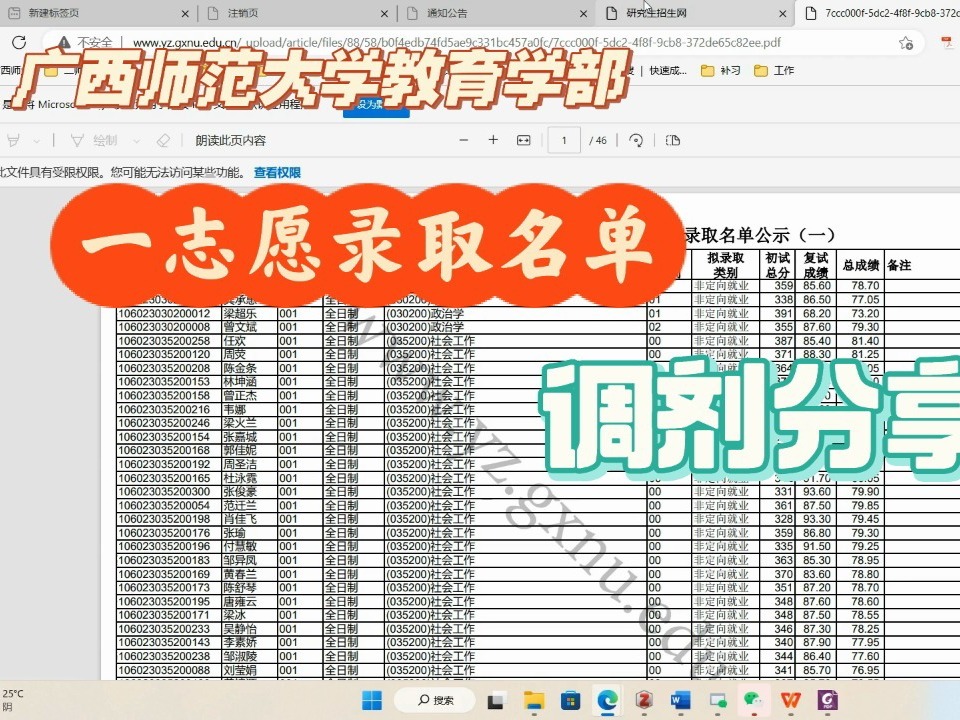
Task: Open 绘制 draw options dropdown arrow
Action: [137, 141]
